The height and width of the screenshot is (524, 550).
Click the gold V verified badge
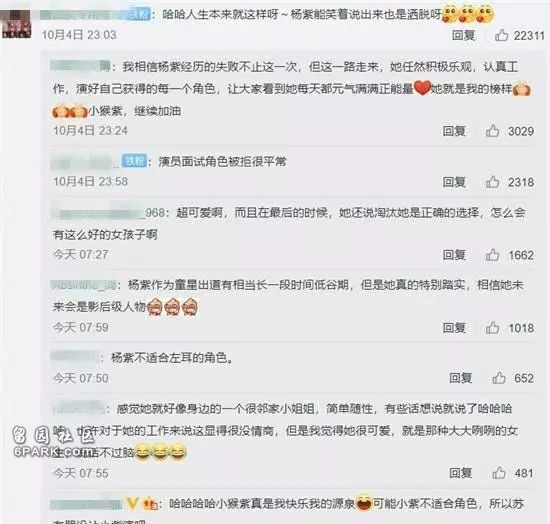(x=132, y=503)
